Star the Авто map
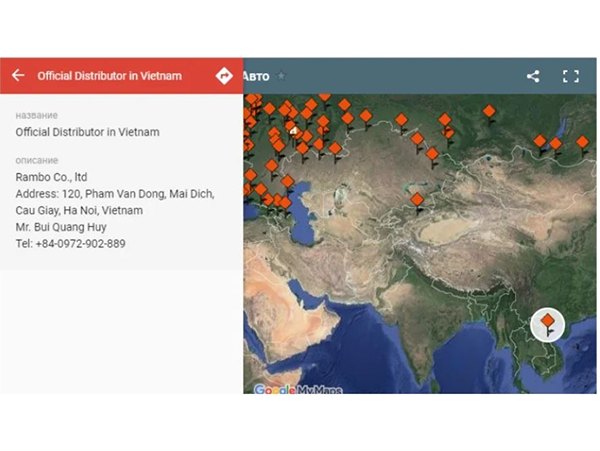Image resolution: width=600 pixels, height=451 pixels. click(281, 76)
